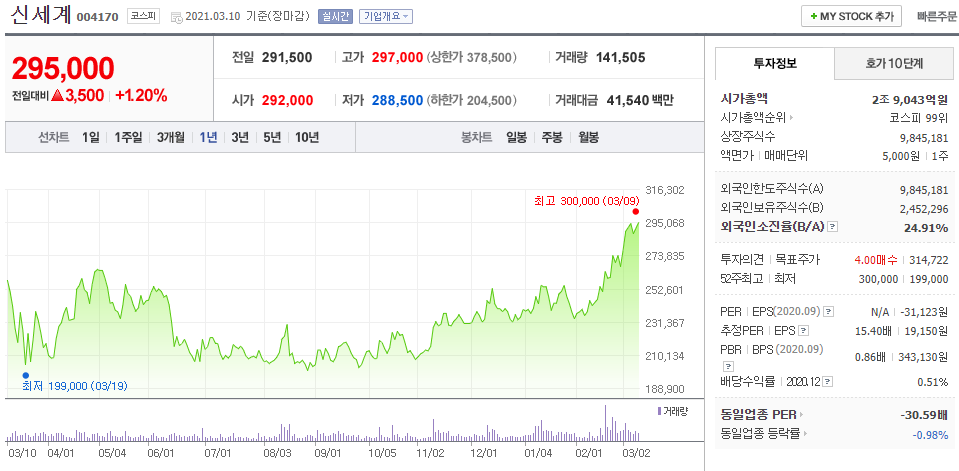
Task: Click the red up-triangle beside 3,500
Action: [x=57, y=95]
